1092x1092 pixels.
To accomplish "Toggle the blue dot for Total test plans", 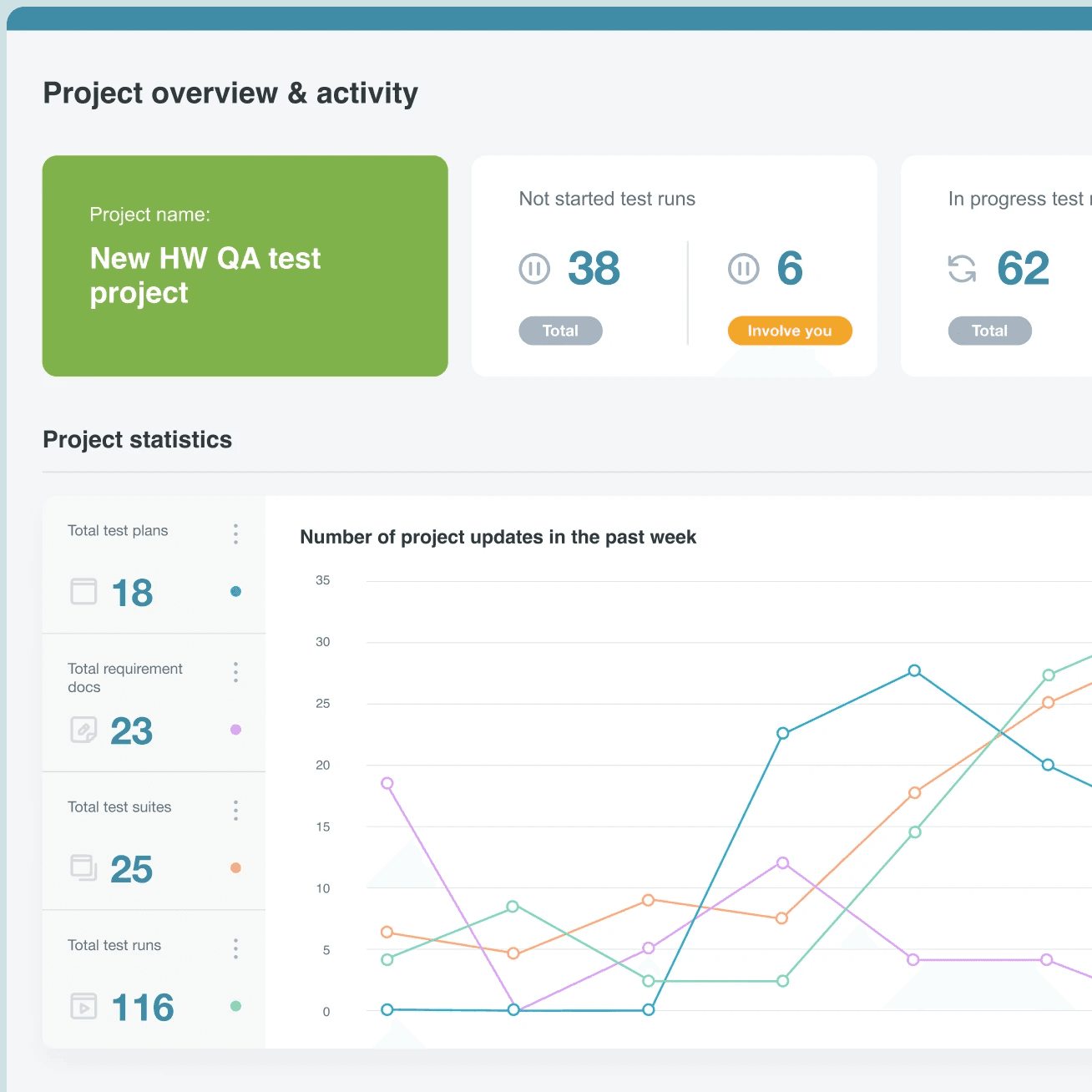I will [x=235, y=591].
